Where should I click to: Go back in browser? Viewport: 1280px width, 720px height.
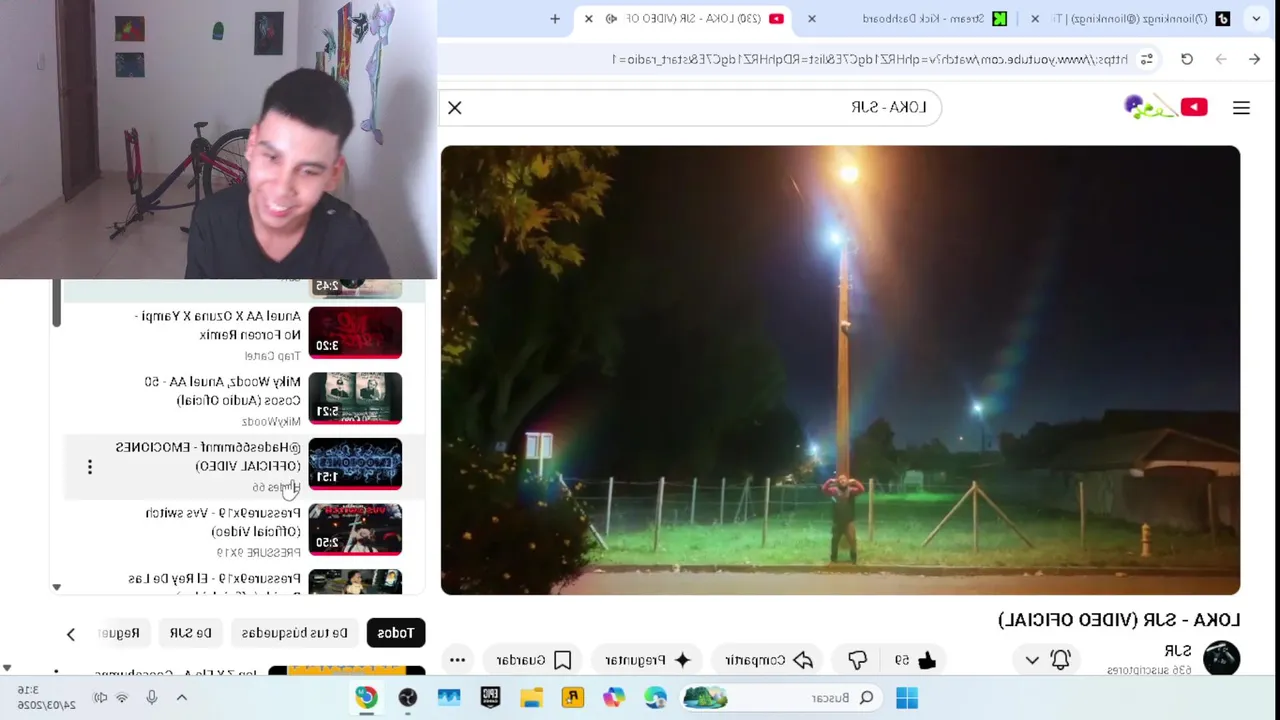[x=1254, y=59]
